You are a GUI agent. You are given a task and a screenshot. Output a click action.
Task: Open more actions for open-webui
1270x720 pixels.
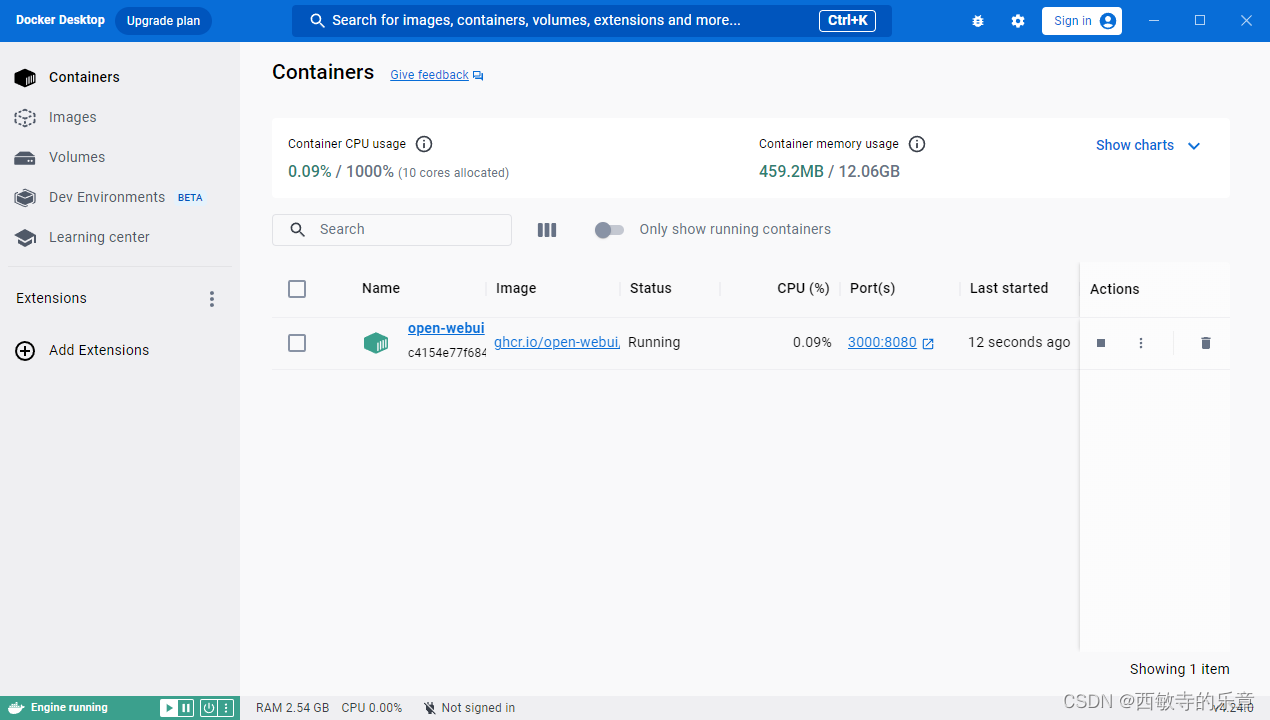point(1141,343)
